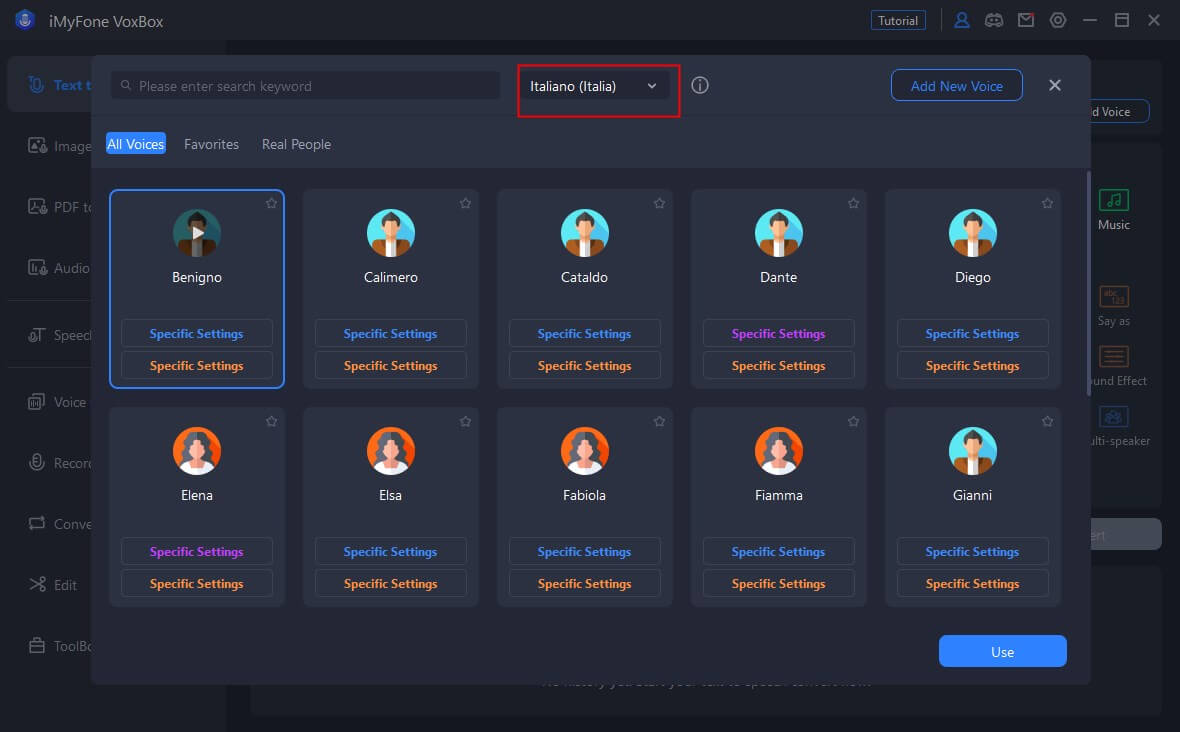
Task: Select Elena voice avatar
Action: pos(196,451)
